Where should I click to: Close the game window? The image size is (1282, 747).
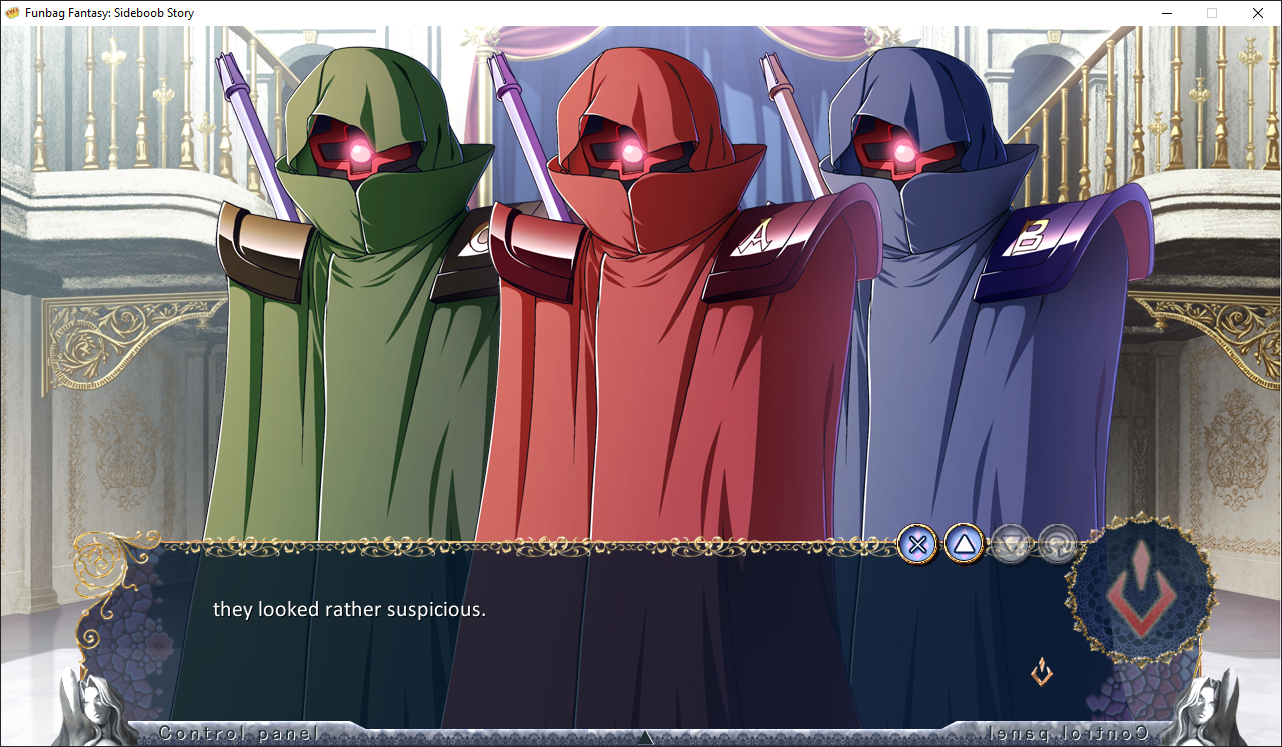(x=1258, y=13)
